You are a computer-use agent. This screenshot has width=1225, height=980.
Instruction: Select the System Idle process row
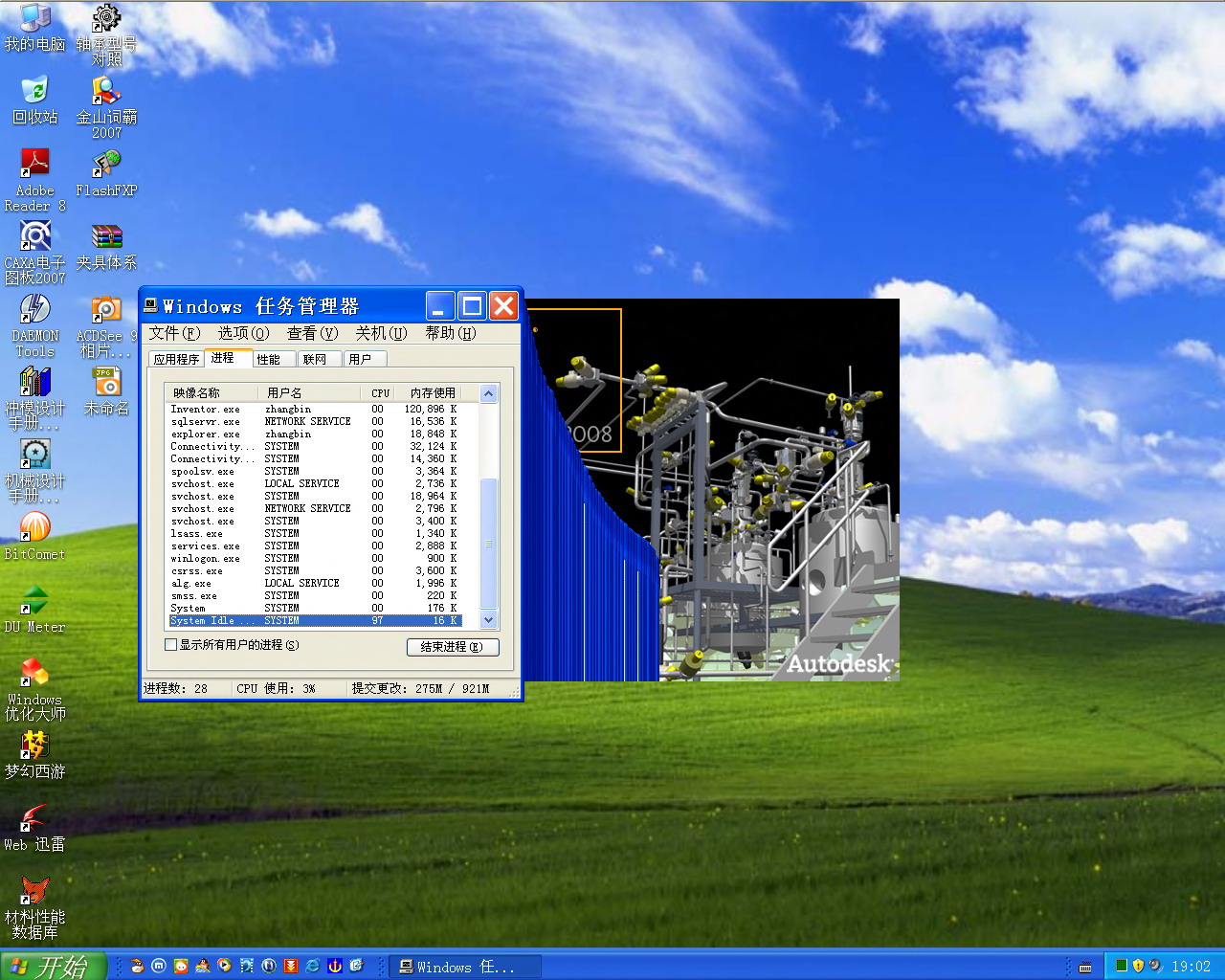coord(314,620)
